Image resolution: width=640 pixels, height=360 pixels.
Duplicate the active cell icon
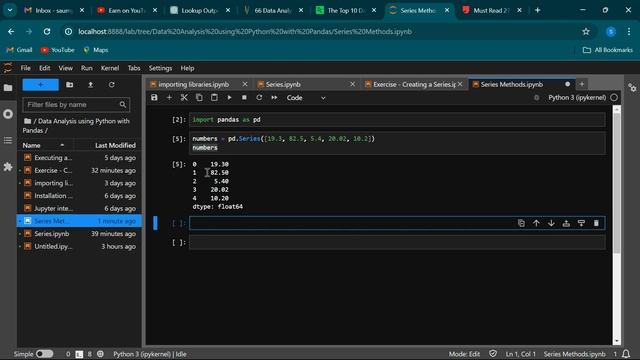[x=521, y=223]
